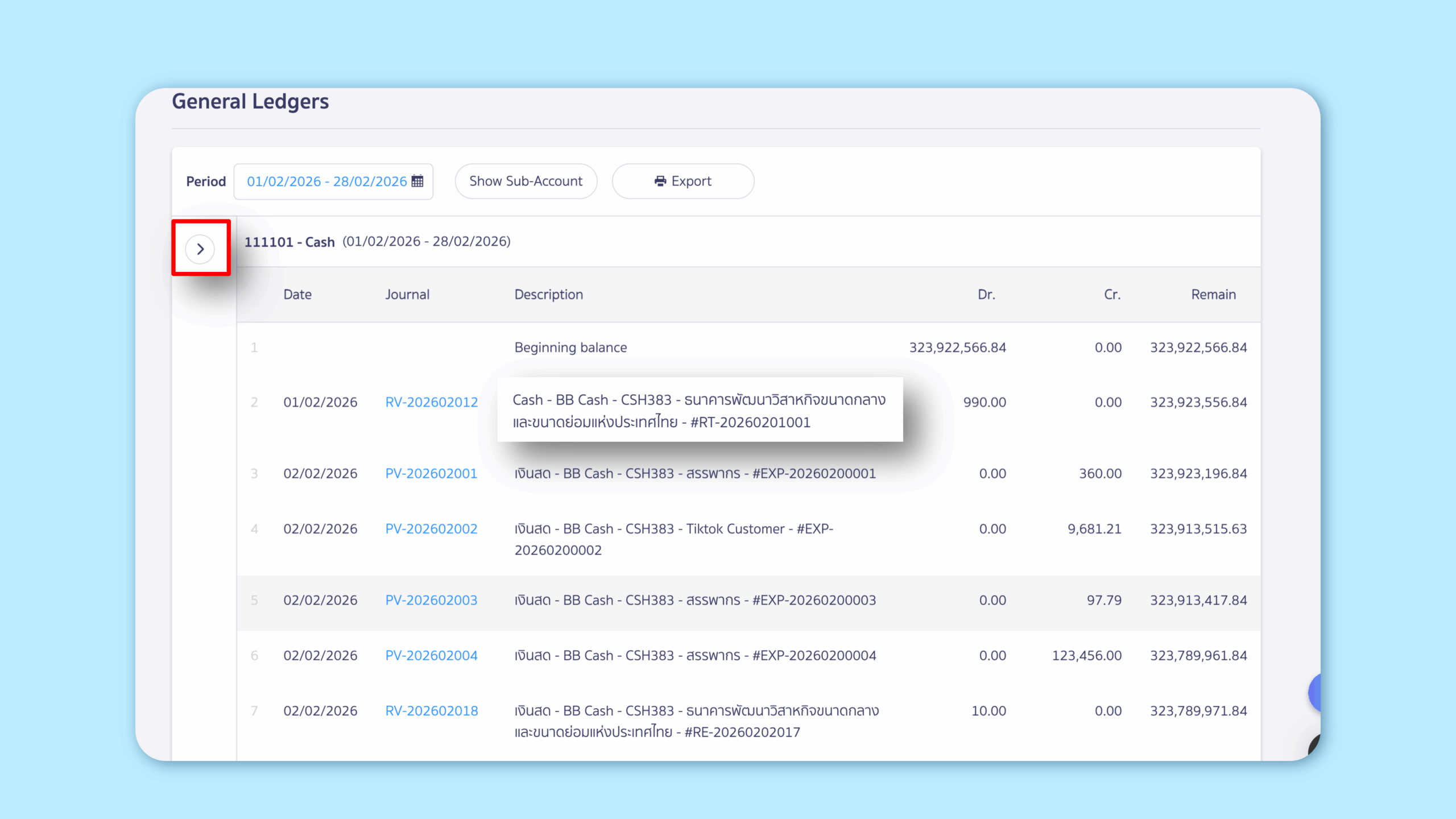
Task: Click the Date column header
Action: pyautogui.click(x=297, y=295)
